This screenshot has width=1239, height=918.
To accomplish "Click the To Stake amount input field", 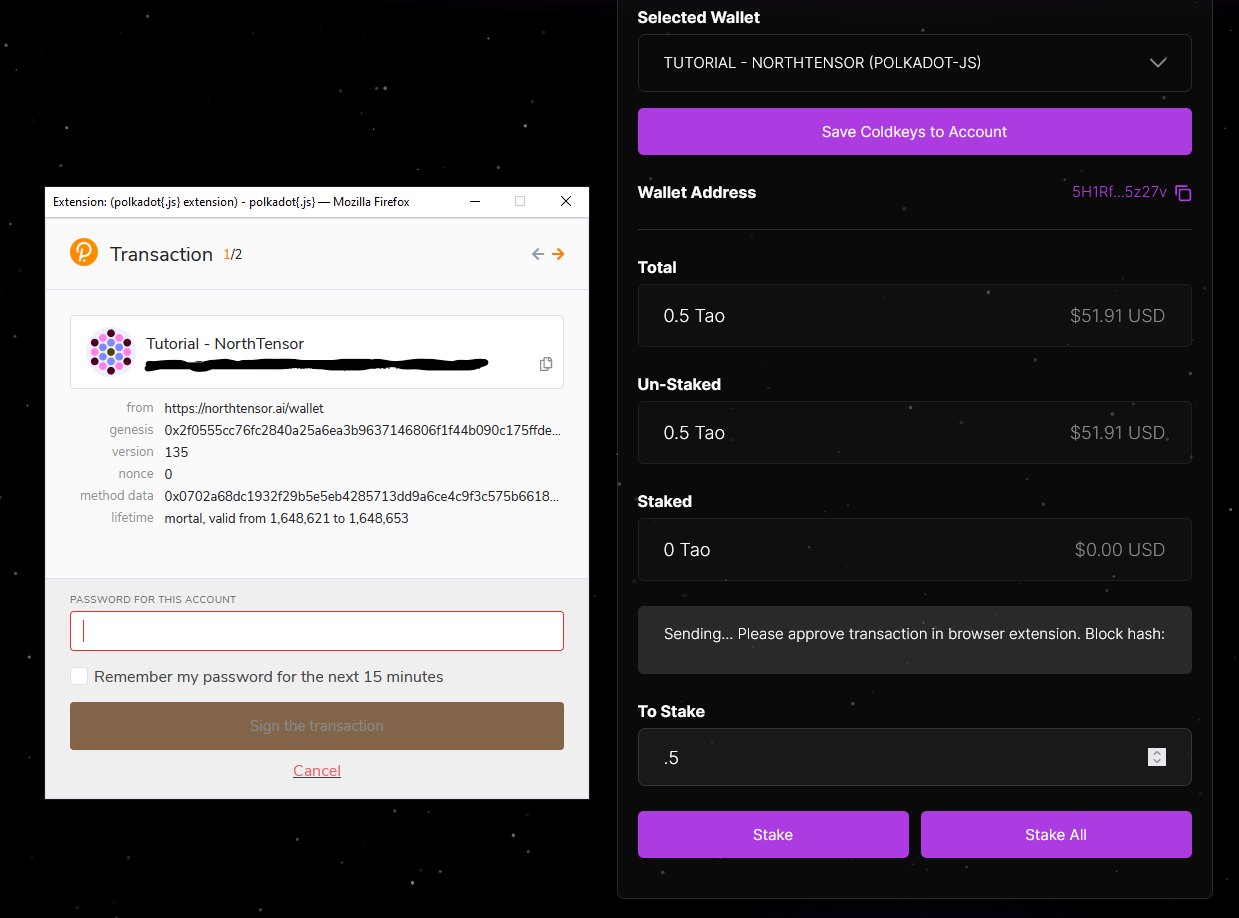I will click(x=915, y=757).
